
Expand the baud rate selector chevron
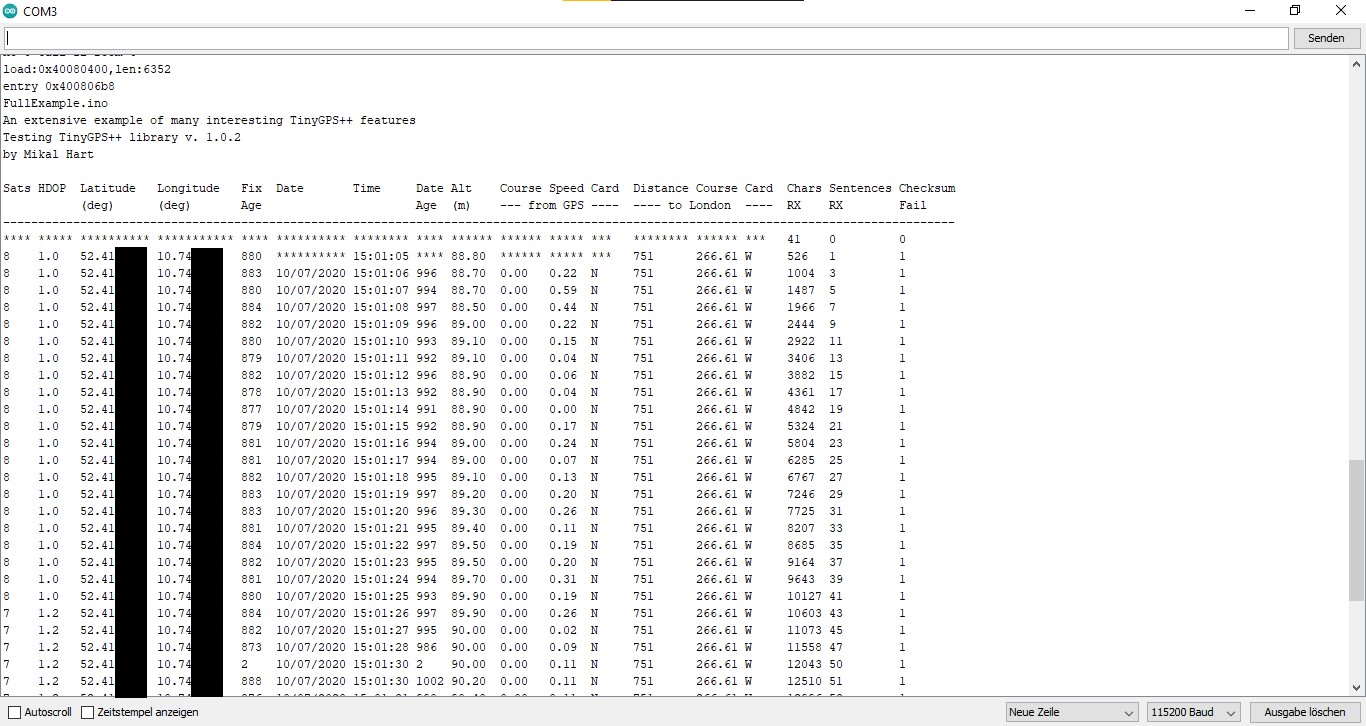1231,712
